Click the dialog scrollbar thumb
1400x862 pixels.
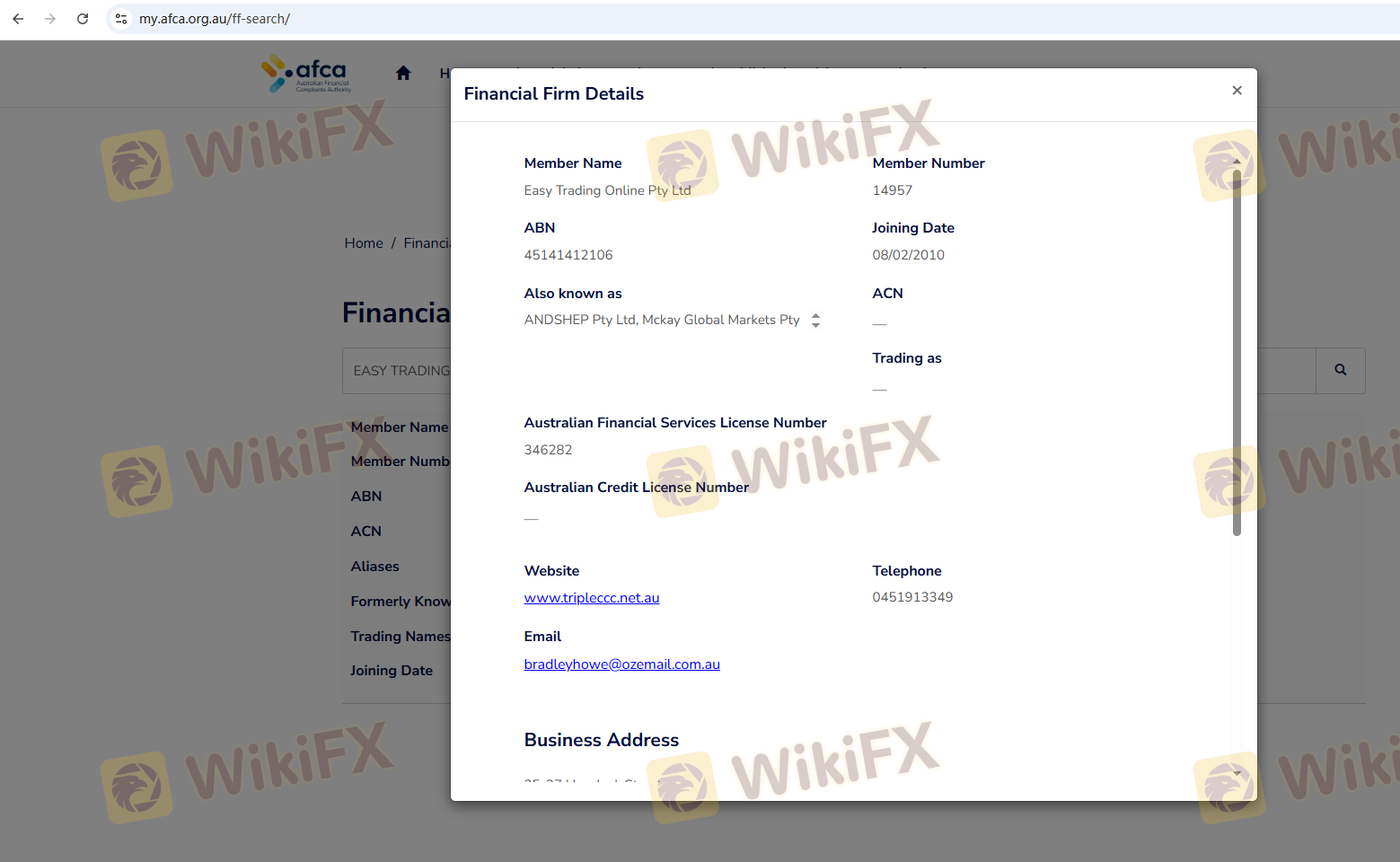tap(1237, 352)
